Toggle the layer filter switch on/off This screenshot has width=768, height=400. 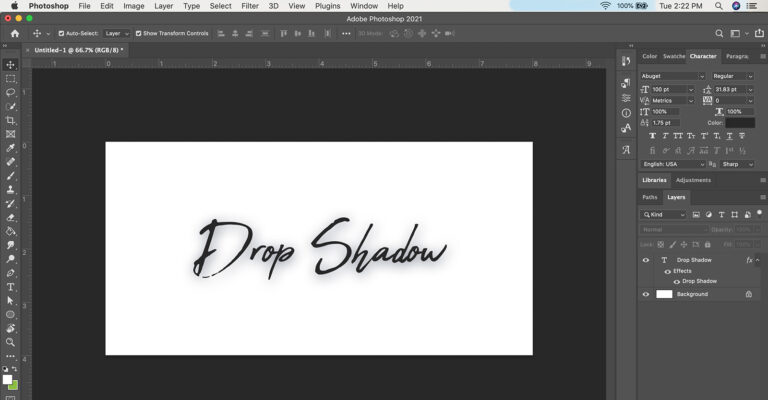(760, 213)
